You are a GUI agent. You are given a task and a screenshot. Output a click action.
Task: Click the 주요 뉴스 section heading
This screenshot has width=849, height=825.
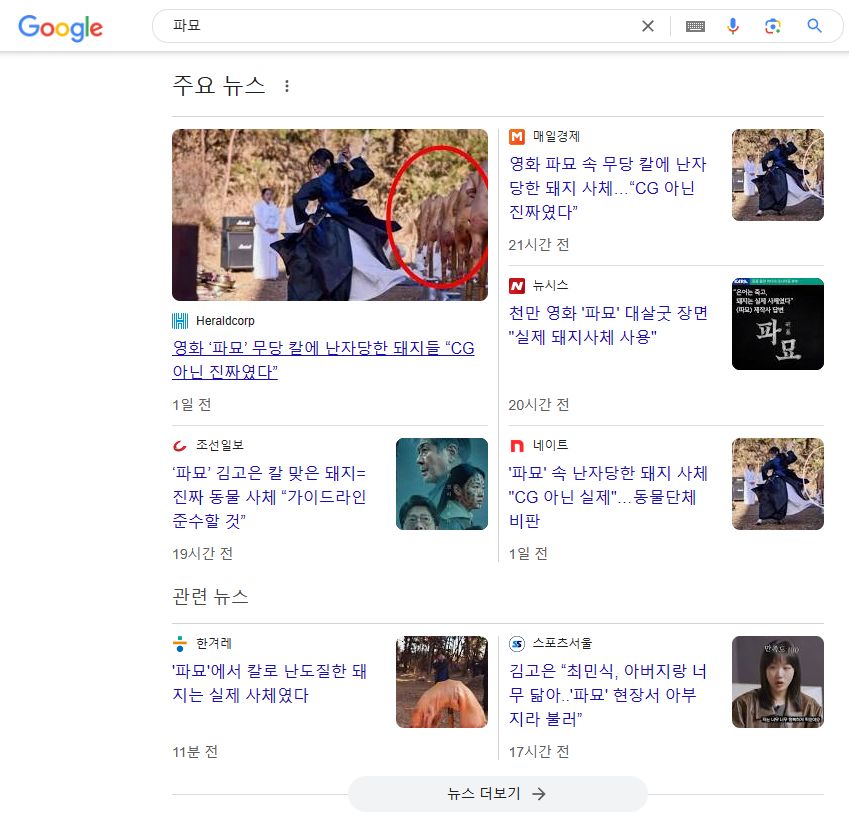coord(219,86)
